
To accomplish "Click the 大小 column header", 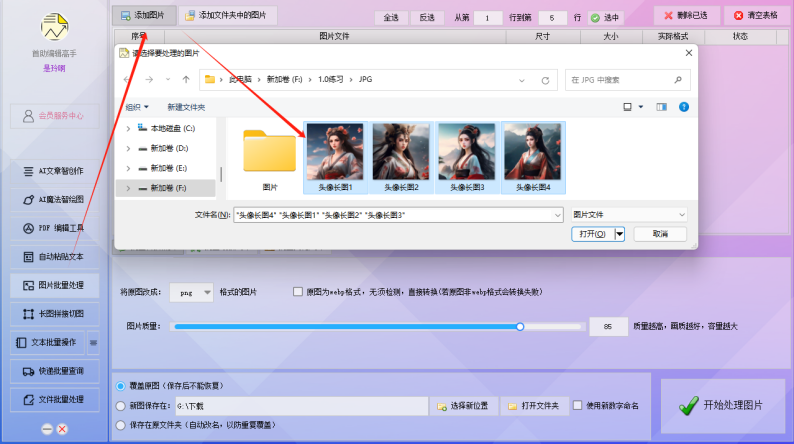I will click(x=611, y=36).
